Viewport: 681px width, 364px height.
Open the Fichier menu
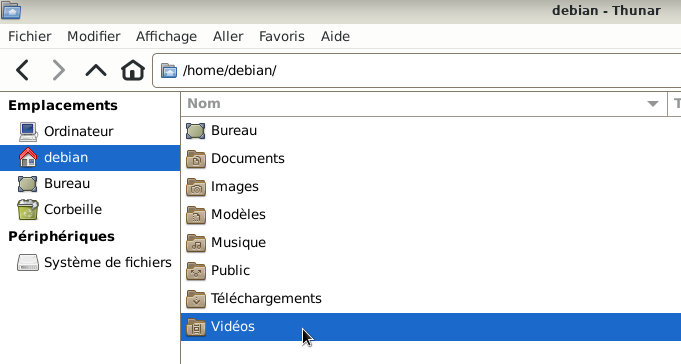[30, 36]
